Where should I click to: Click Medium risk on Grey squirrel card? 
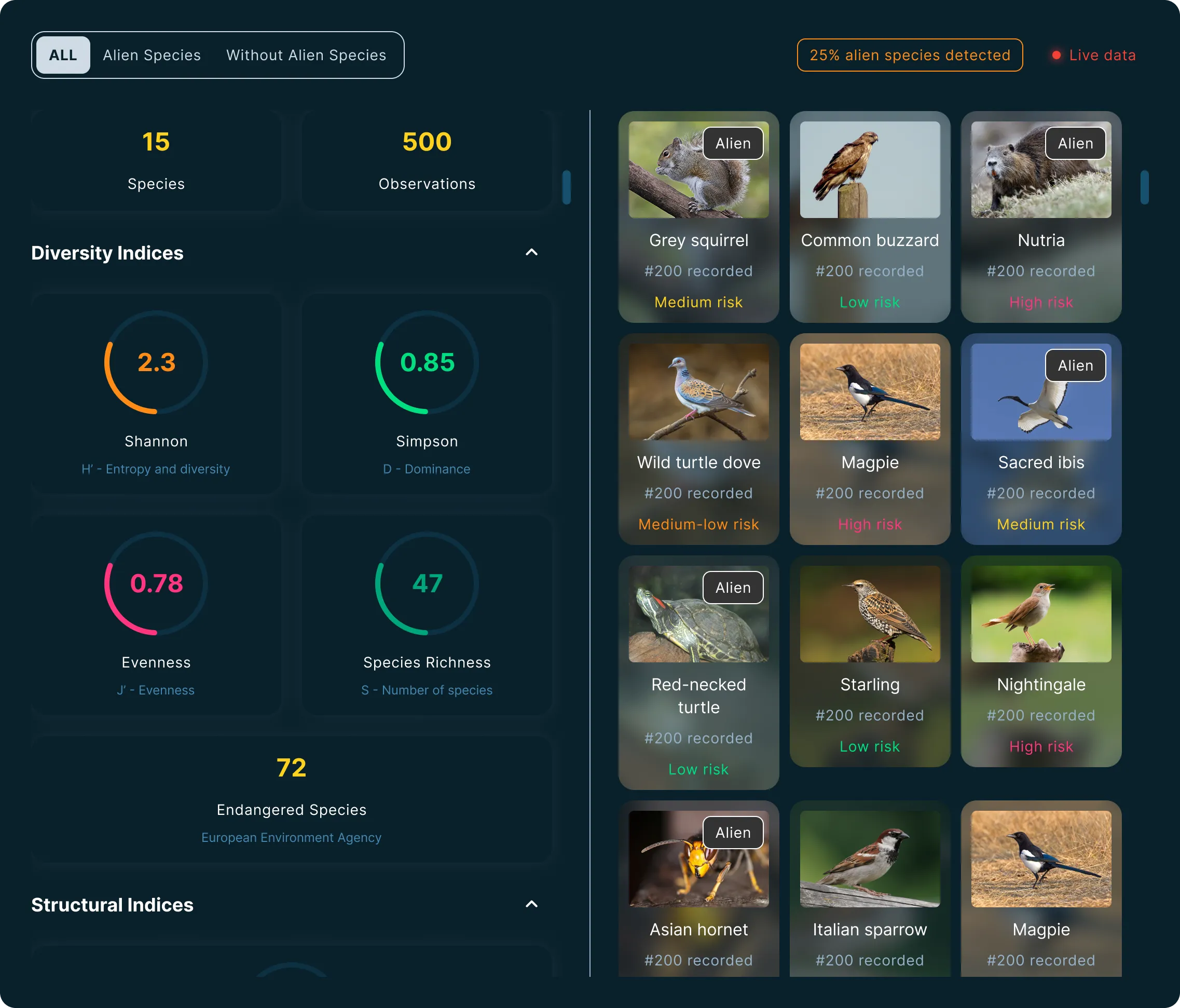click(x=699, y=302)
